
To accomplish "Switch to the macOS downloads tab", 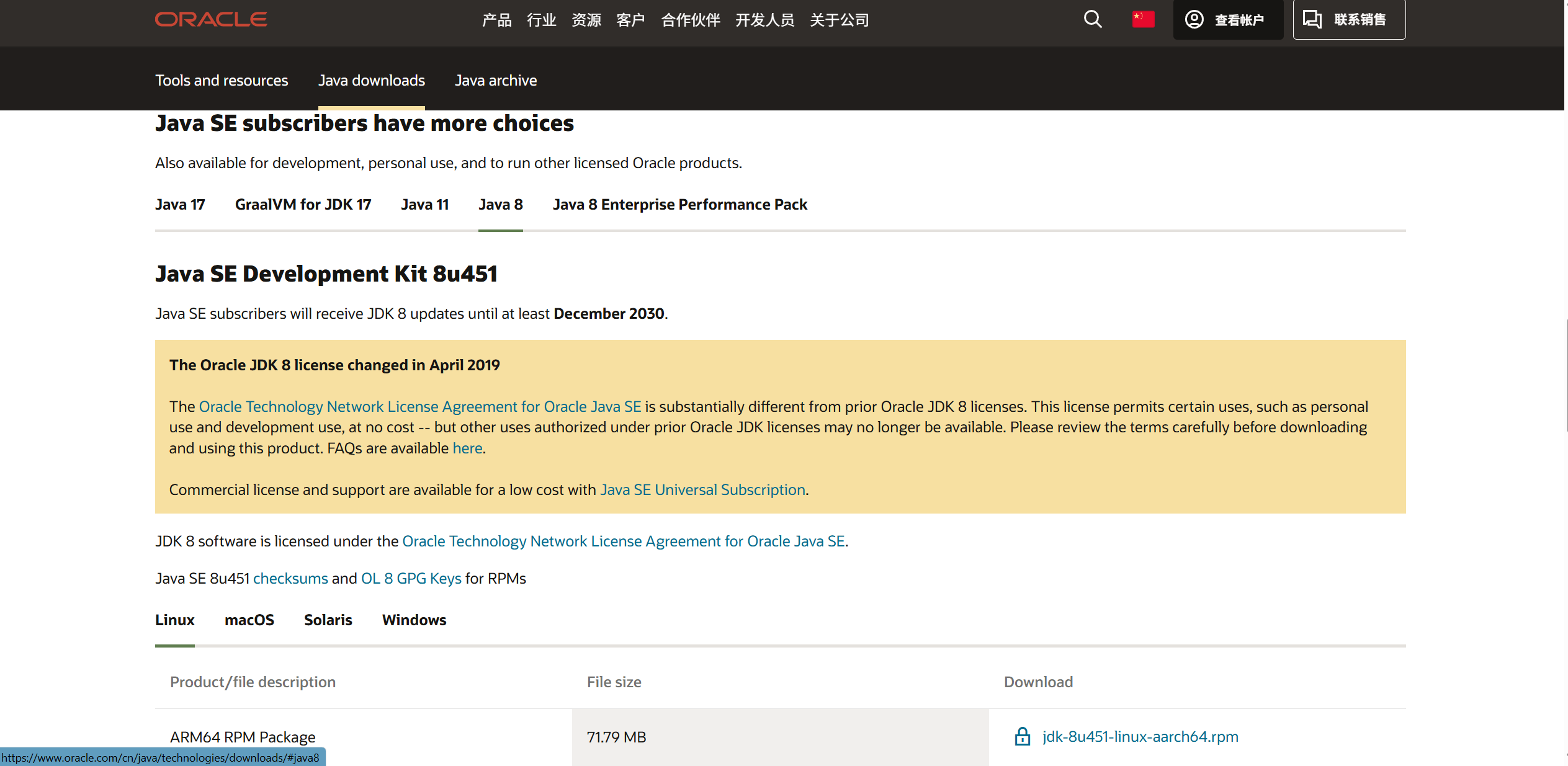I will 249,620.
